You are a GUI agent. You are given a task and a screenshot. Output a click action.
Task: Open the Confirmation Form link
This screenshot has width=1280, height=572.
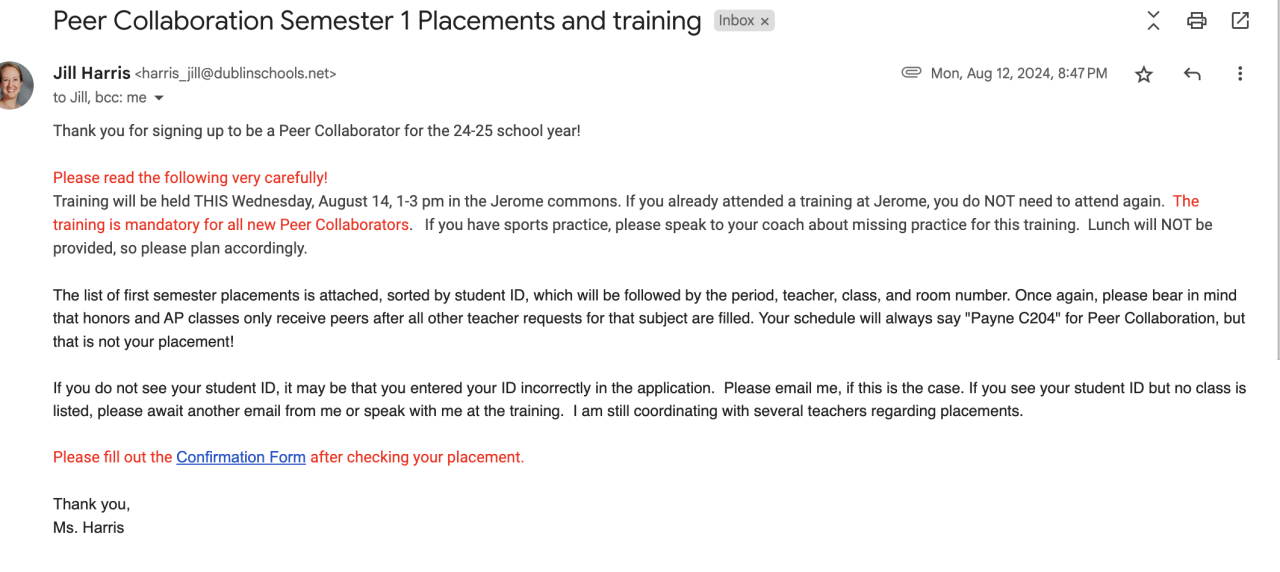pos(241,457)
